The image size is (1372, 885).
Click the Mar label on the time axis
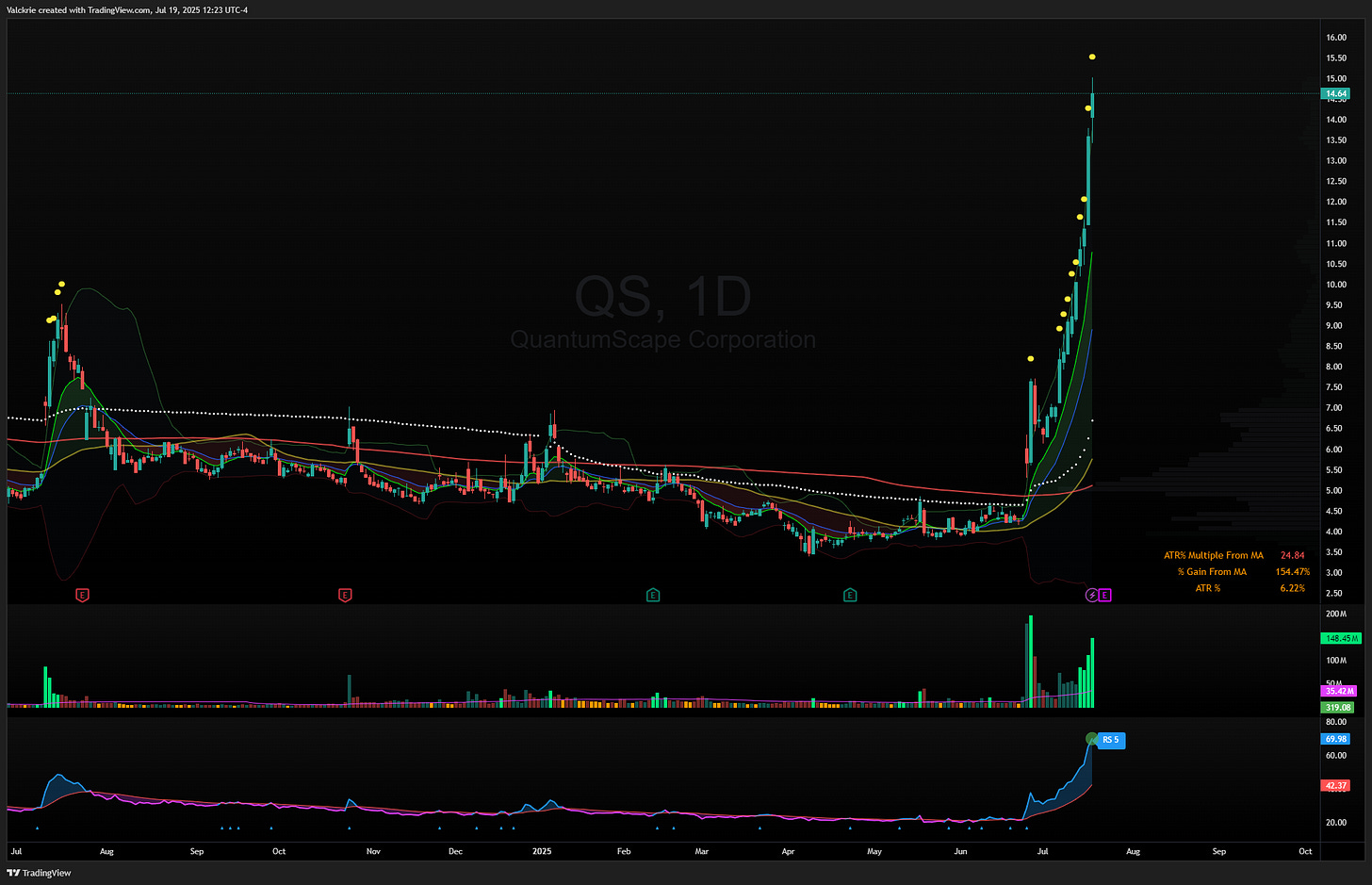point(702,851)
